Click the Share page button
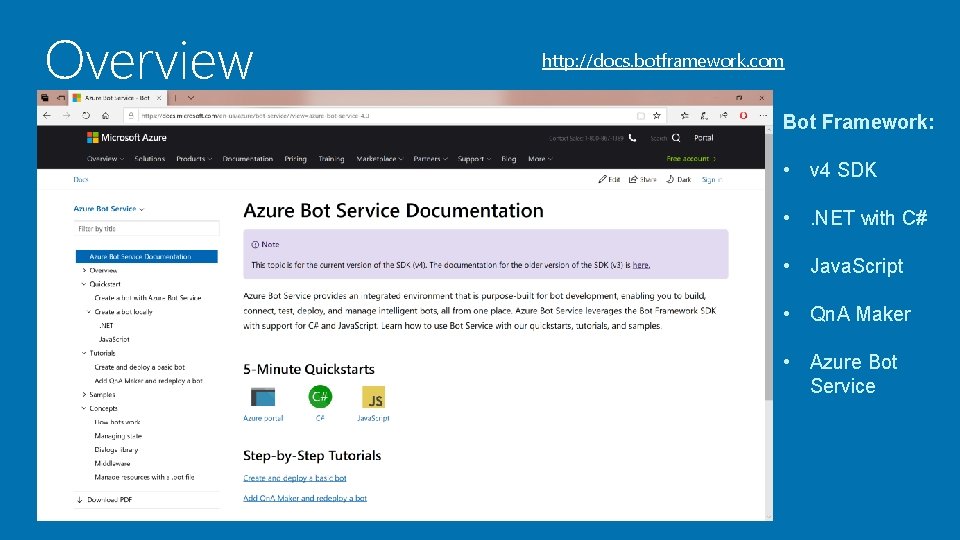 coord(642,179)
